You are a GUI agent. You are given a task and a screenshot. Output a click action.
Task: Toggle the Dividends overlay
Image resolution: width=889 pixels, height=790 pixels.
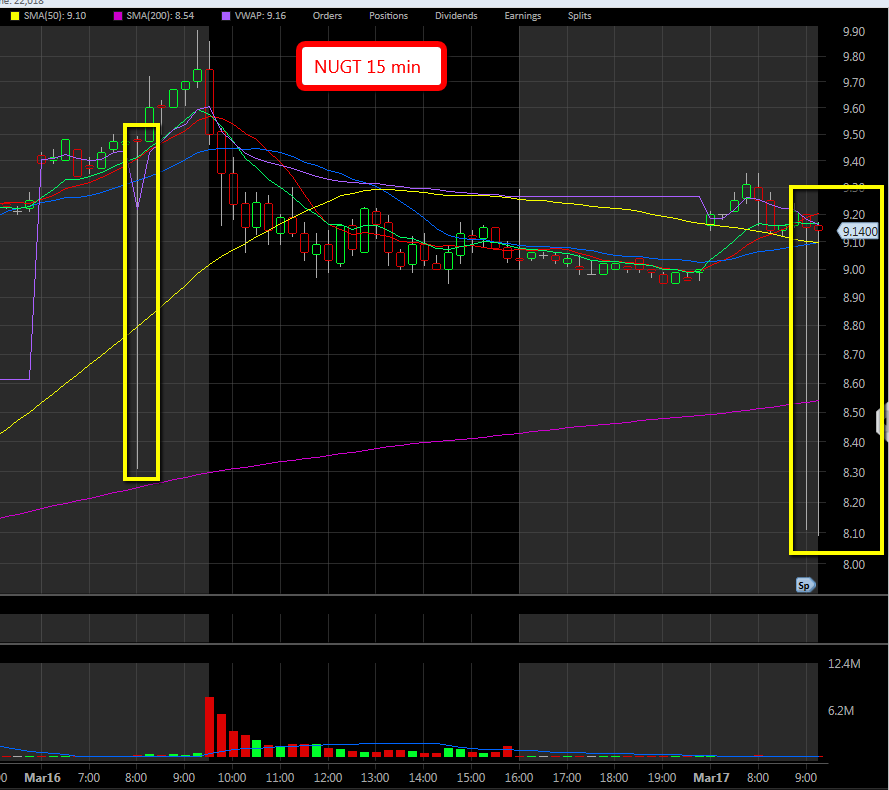point(456,16)
